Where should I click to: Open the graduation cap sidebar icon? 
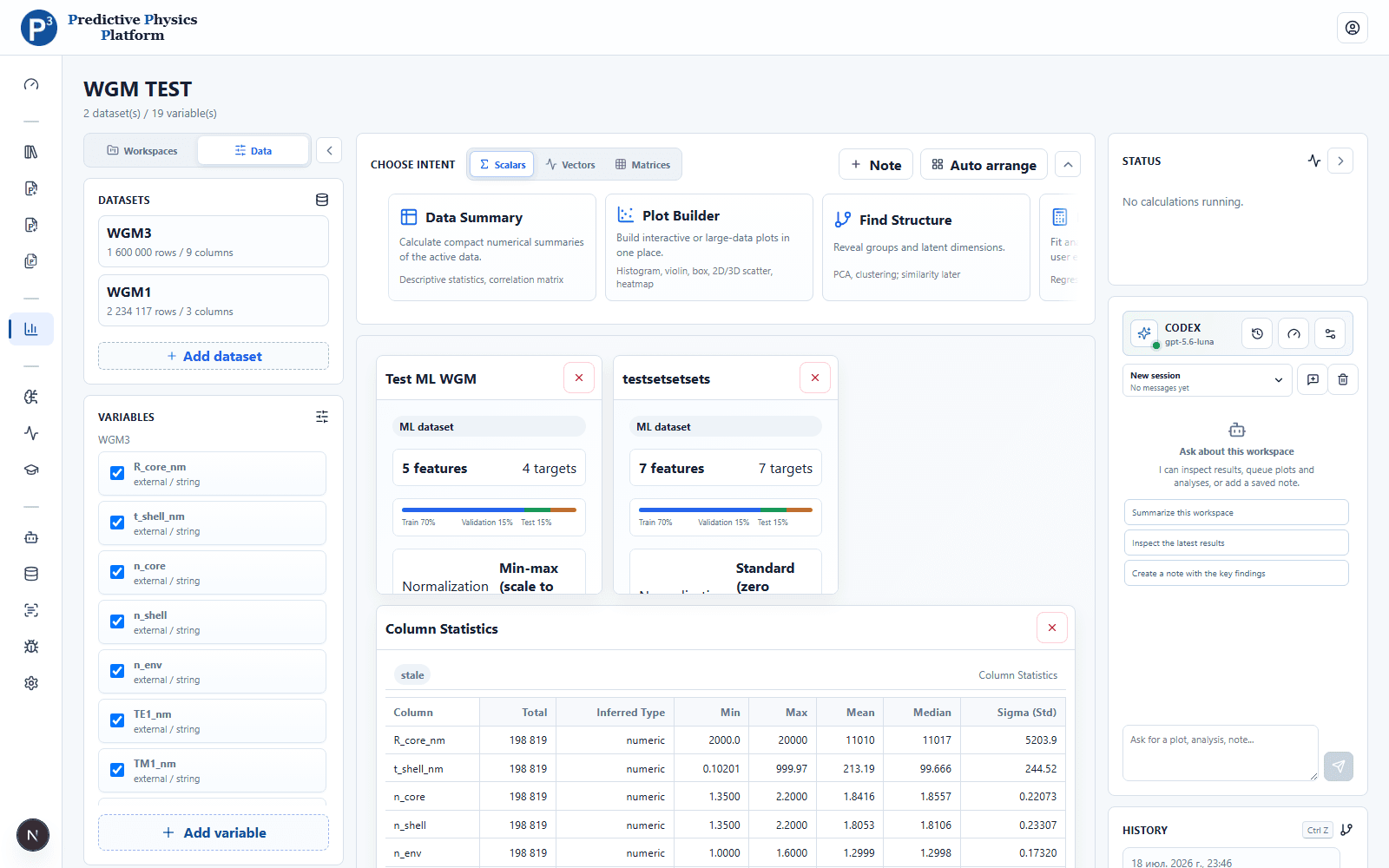tap(31, 470)
